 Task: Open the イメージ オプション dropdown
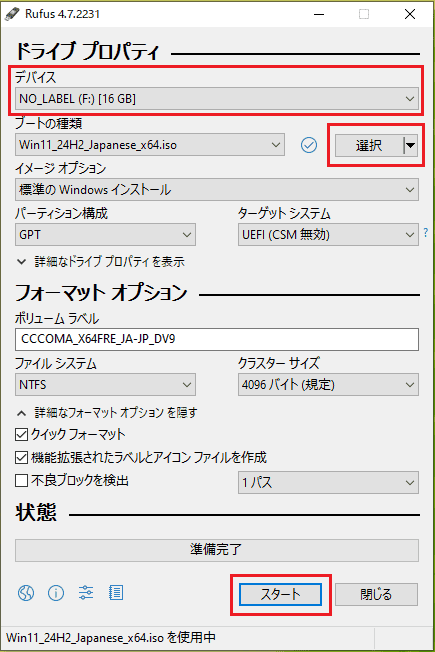point(217,190)
